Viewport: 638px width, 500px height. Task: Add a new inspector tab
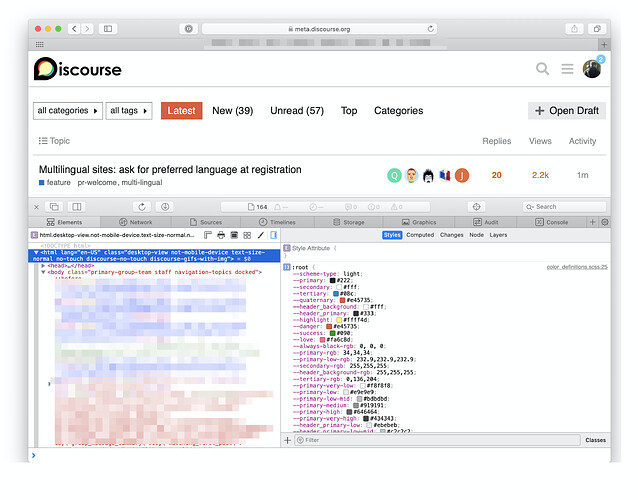592,222
